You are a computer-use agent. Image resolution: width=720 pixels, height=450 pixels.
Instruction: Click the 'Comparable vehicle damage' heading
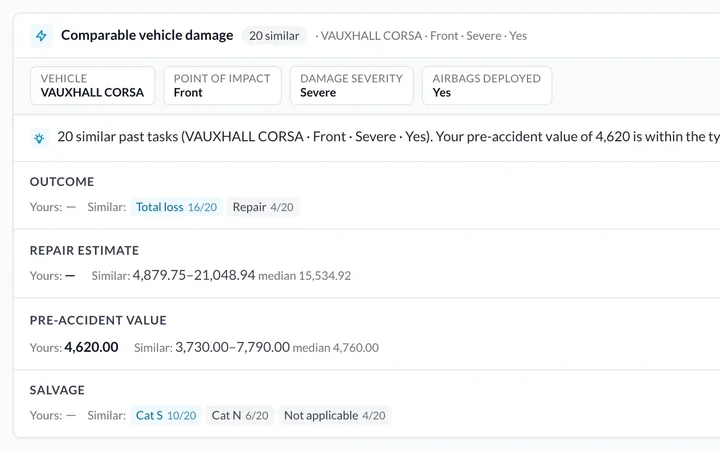click(x=147, y=35)
